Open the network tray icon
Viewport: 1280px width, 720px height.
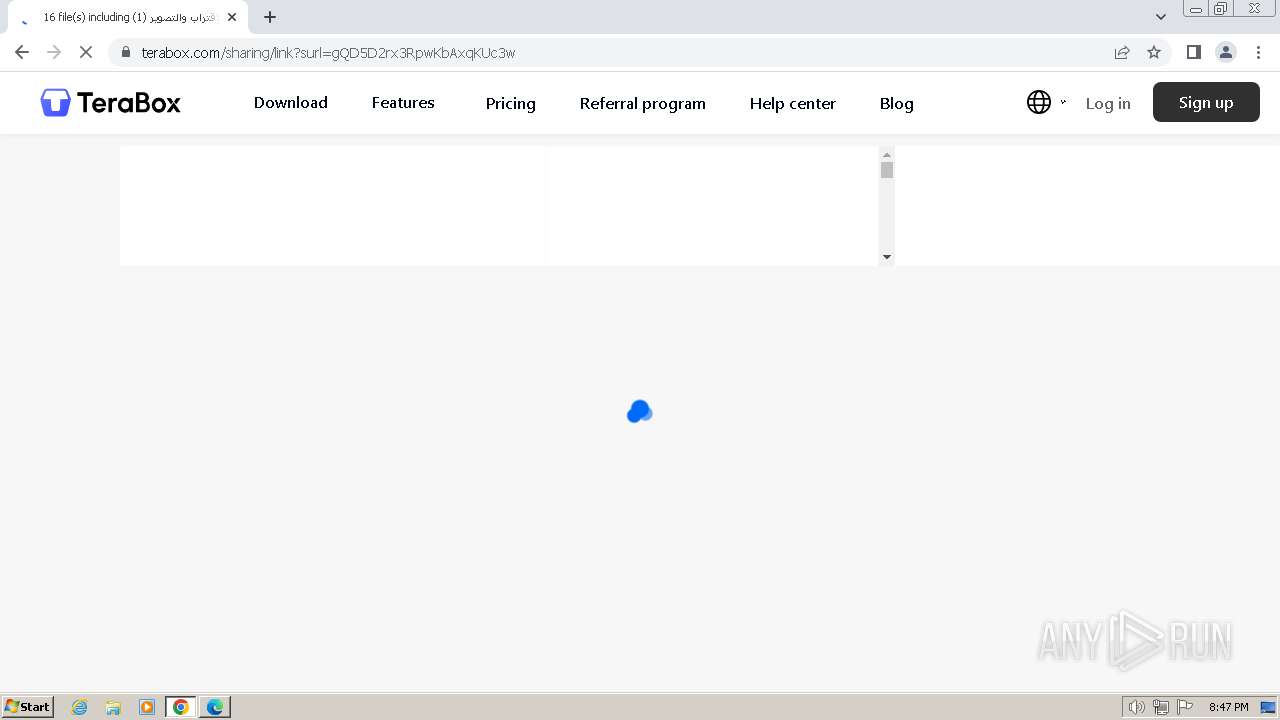[1161, 707]
